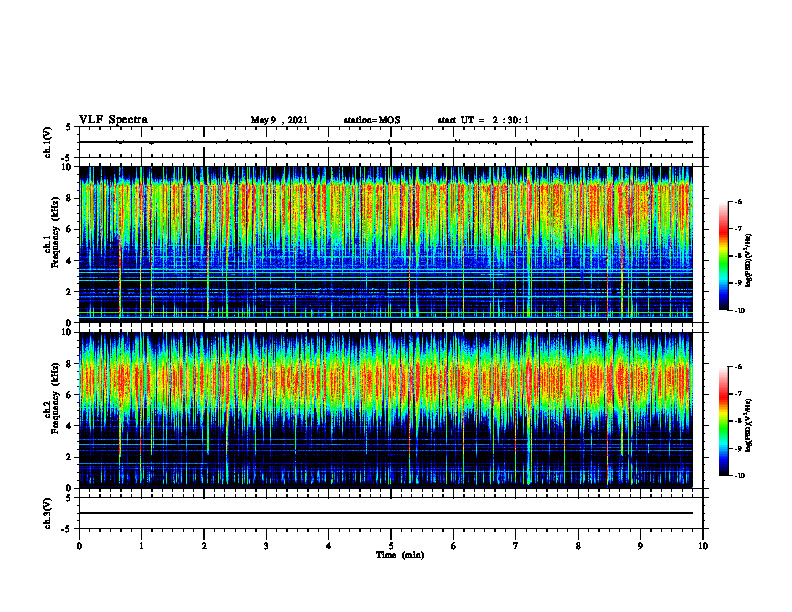This screenshot has width=792, height=612.
Task: Click the "4" kHz tick on ch.2 frequency axis
Action: click(x=70, y=426)
